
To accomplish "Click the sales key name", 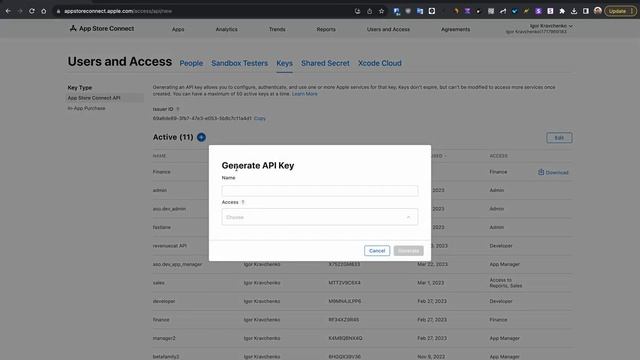I will pyautogui.click(x=159, y=283).
